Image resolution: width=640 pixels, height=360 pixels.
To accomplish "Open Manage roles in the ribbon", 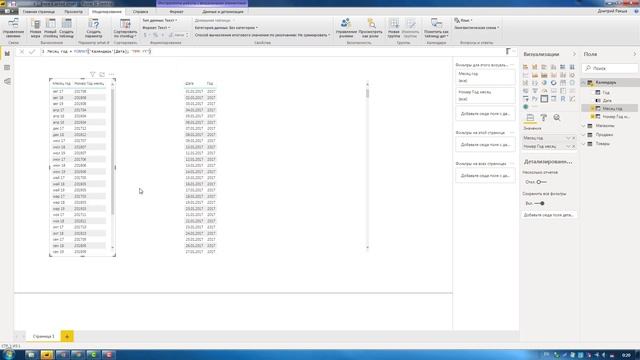I will coord(346,28).
